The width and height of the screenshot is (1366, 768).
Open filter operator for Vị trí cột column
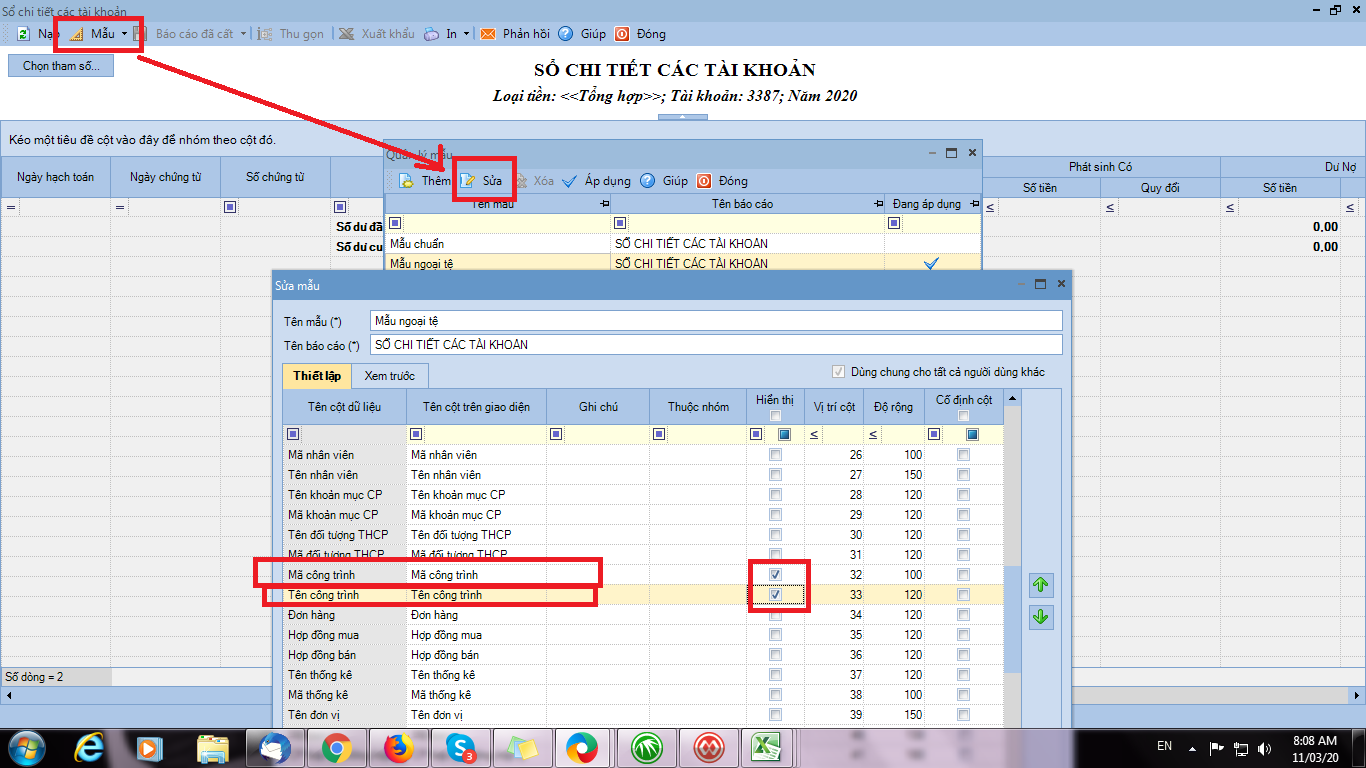[x=814, y=435]
